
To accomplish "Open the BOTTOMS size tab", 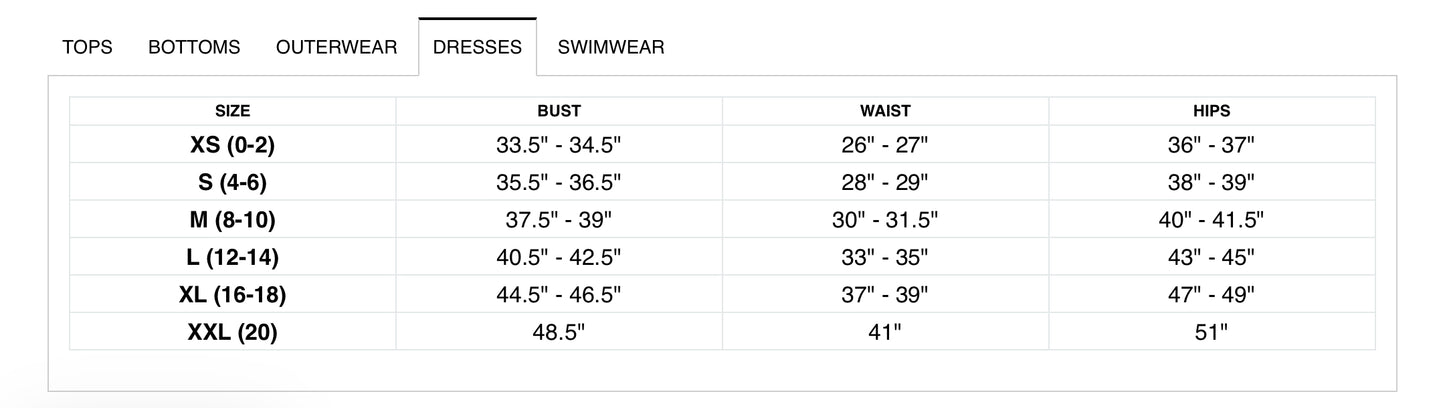I will click(194, 47).
